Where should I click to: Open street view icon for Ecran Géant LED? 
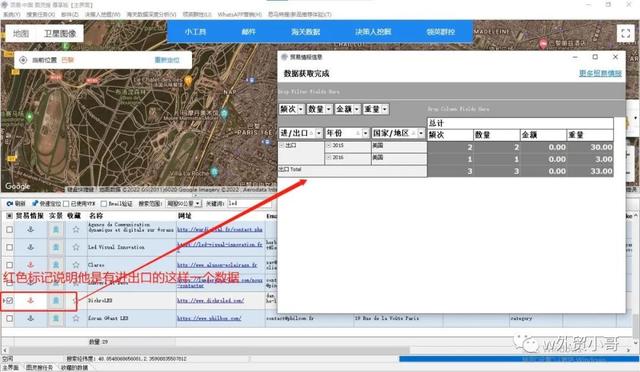(x=56, y=318)
